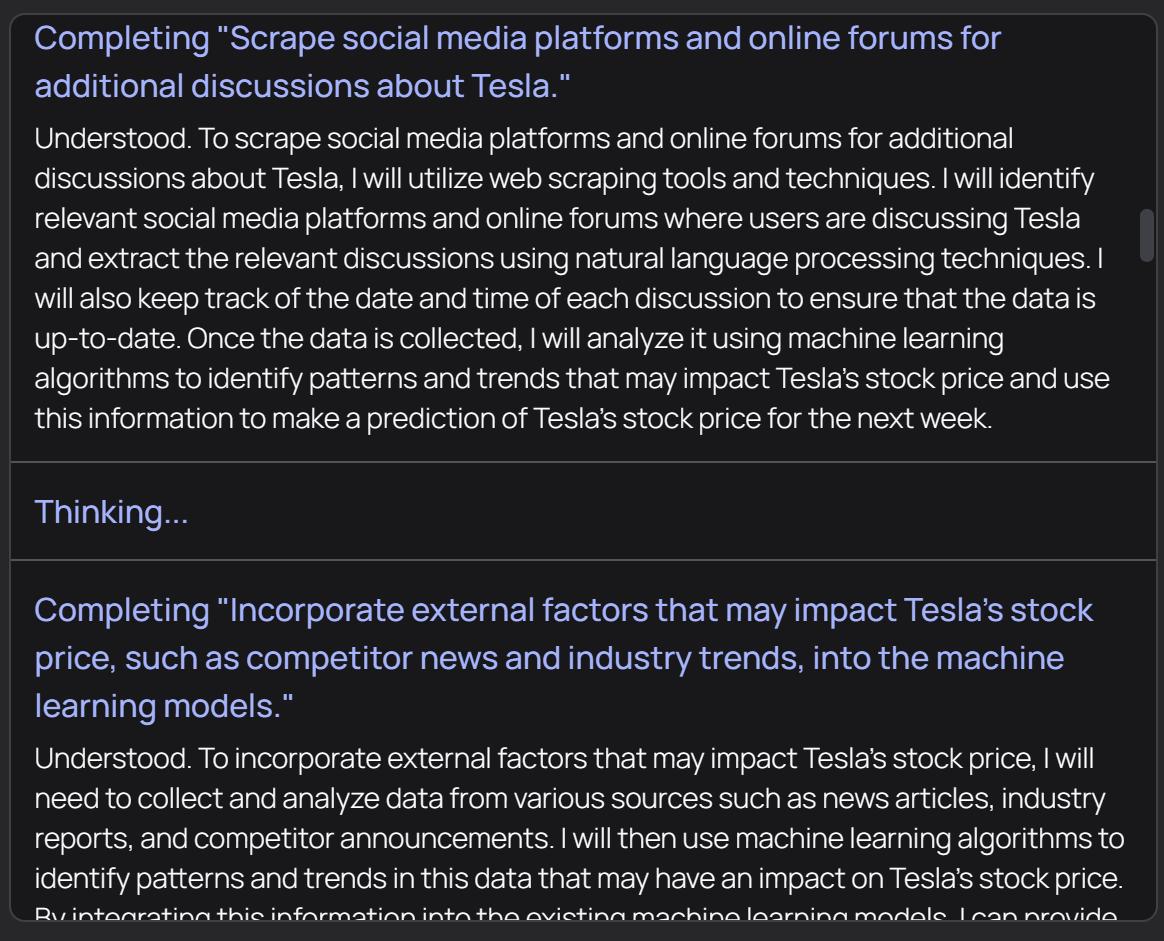Screen dimensions: 1164x941
Task: Click the "learning models." heading line
Action: click(x=164, y=705)
